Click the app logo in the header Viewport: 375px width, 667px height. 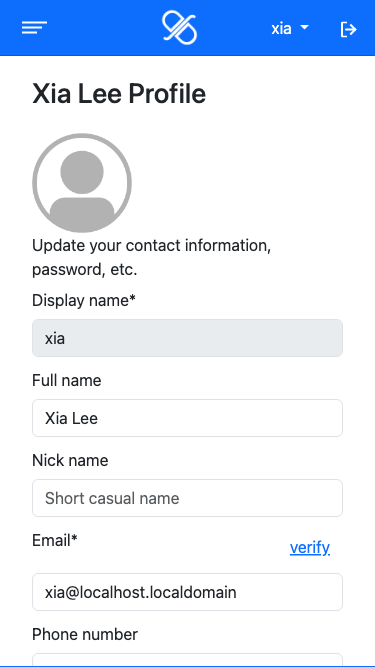[x=179, y=28]
